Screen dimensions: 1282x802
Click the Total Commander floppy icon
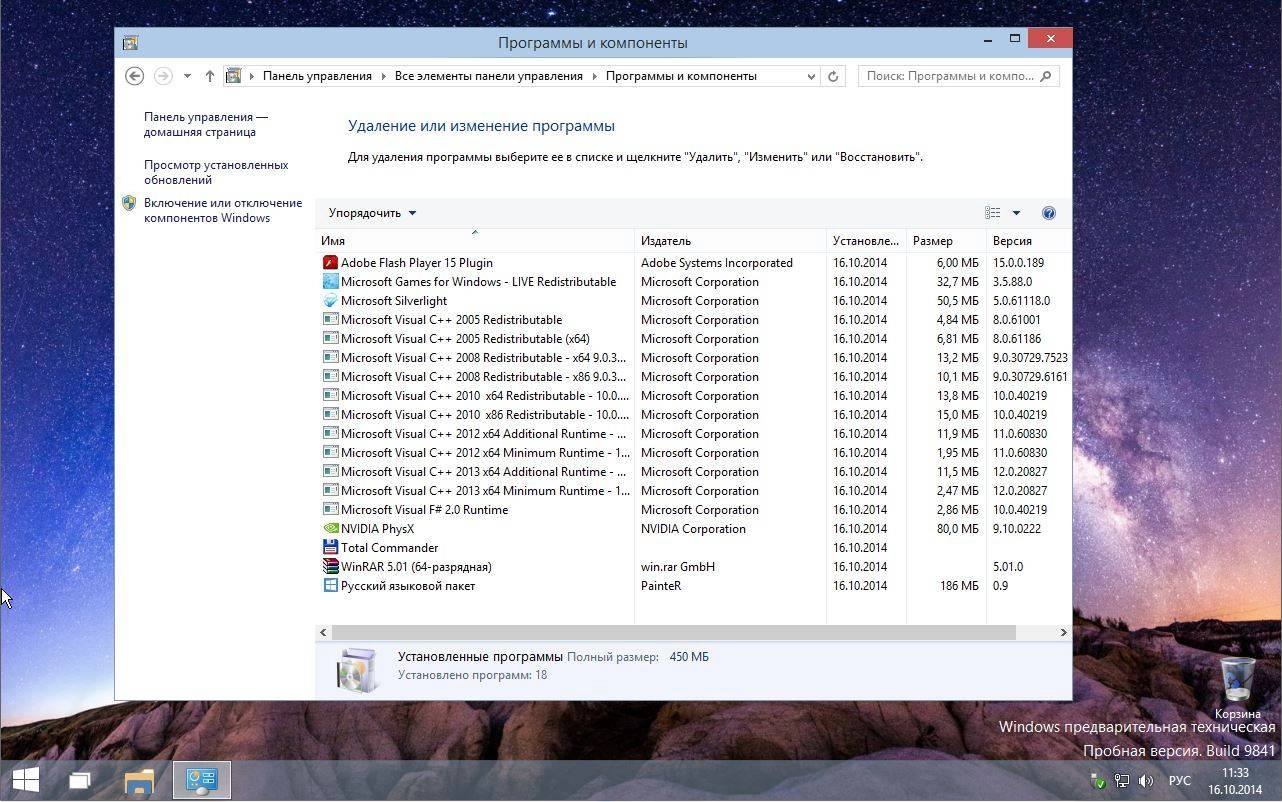[330, 548]
